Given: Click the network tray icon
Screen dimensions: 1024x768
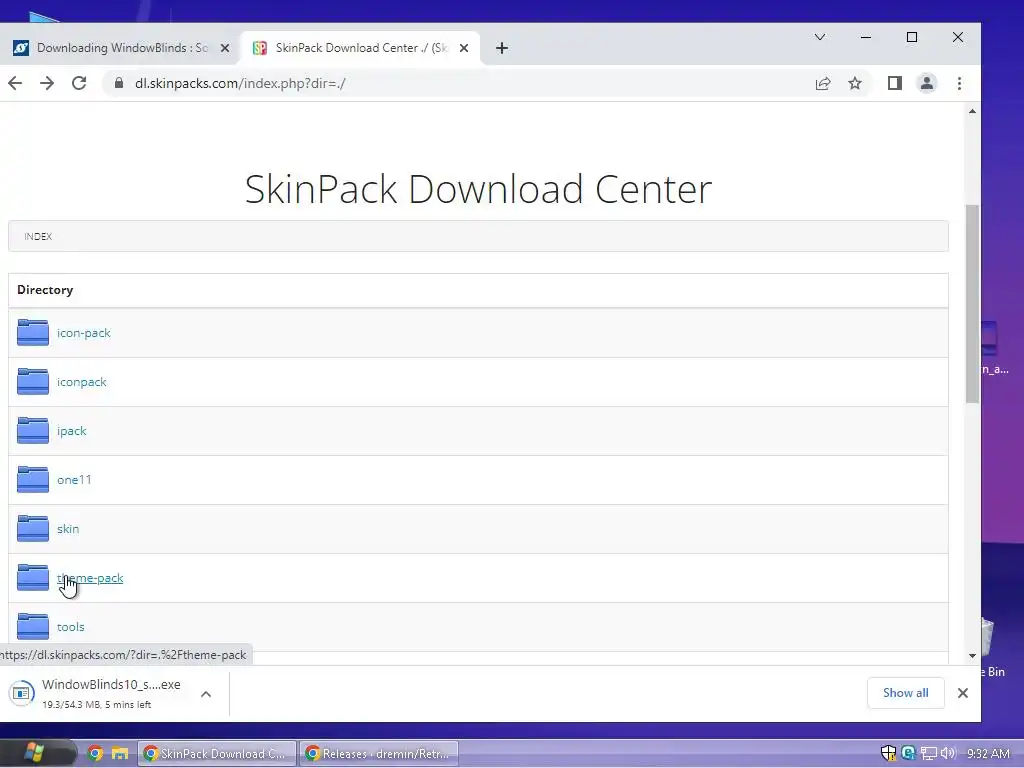Looking at the screenshot, I should pos(928,754).
